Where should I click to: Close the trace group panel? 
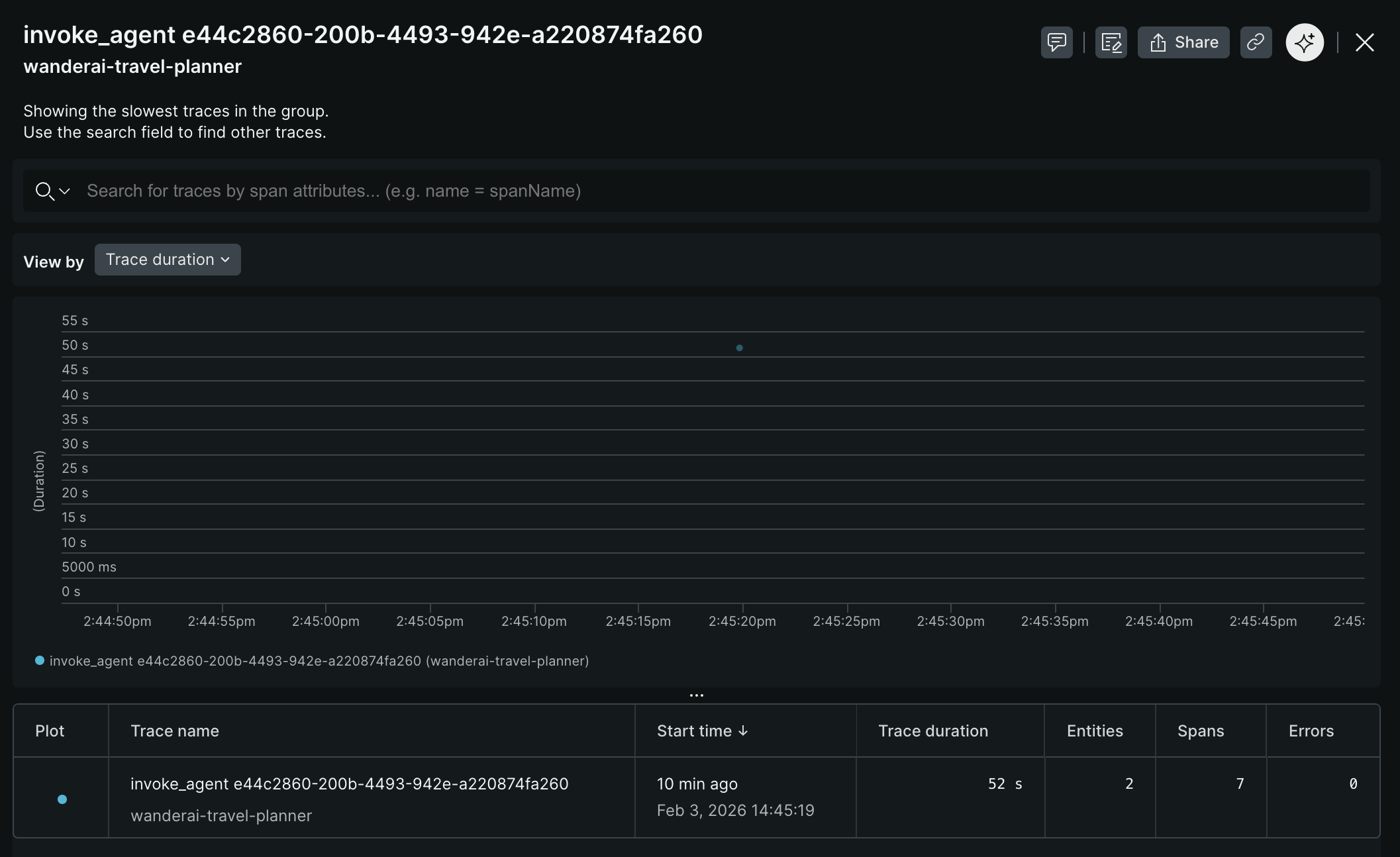[1364, 42]
